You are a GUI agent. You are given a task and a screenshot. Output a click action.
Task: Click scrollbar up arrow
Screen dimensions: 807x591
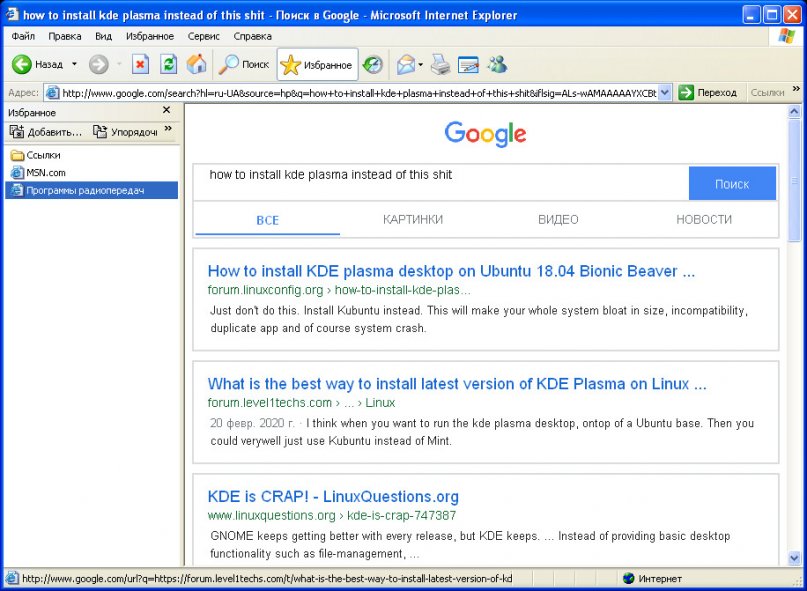[794, 112]
